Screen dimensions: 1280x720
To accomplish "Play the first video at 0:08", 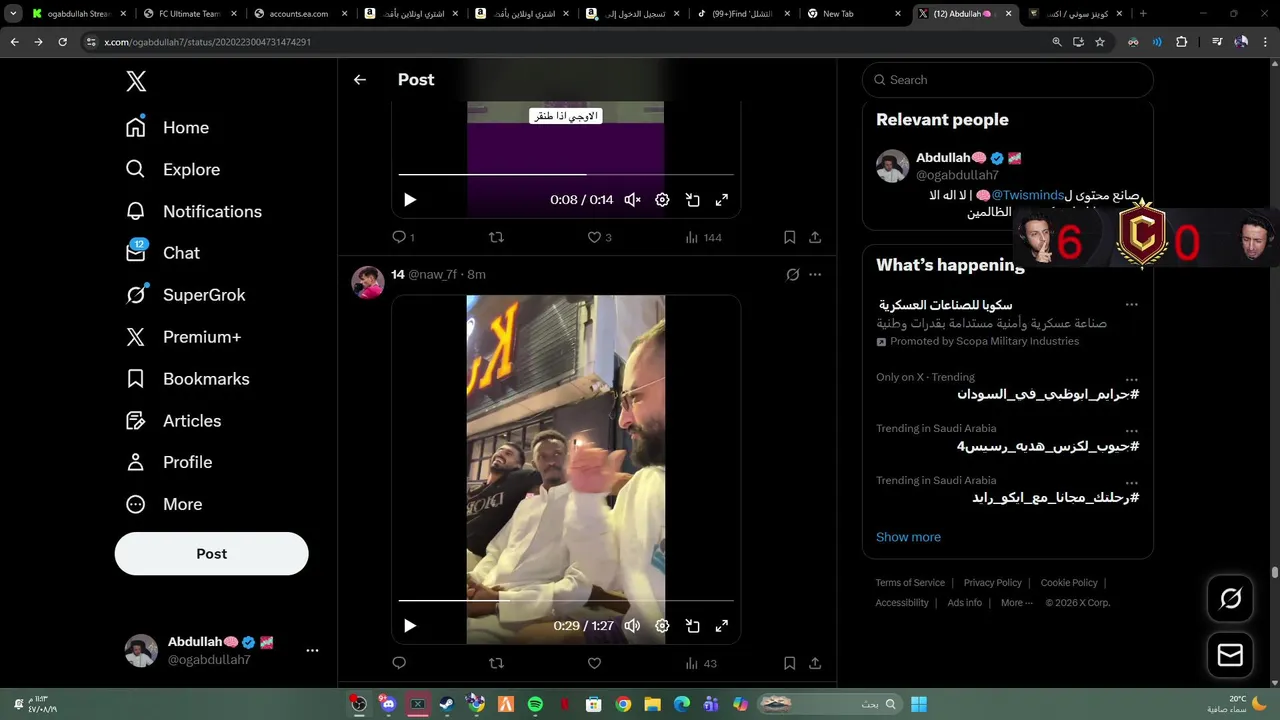I will [409, 200].
